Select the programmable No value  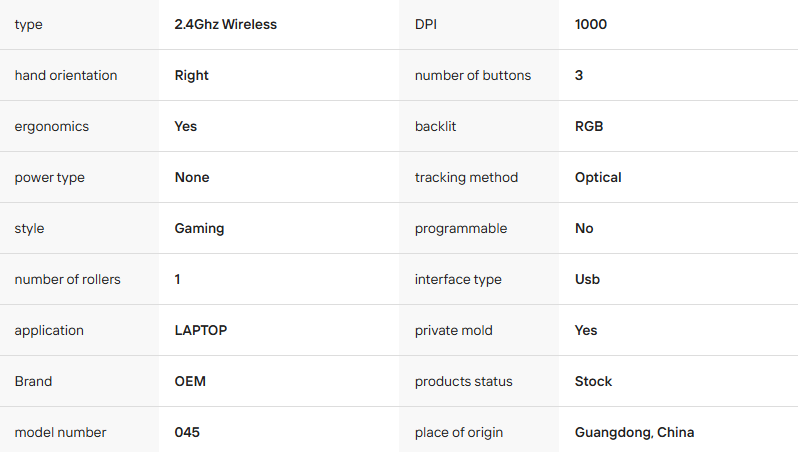[584, 228]
